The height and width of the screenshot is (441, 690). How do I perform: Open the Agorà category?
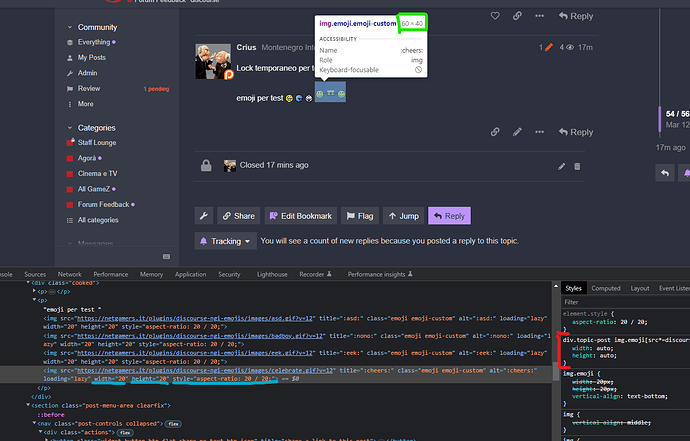(87, 158)
